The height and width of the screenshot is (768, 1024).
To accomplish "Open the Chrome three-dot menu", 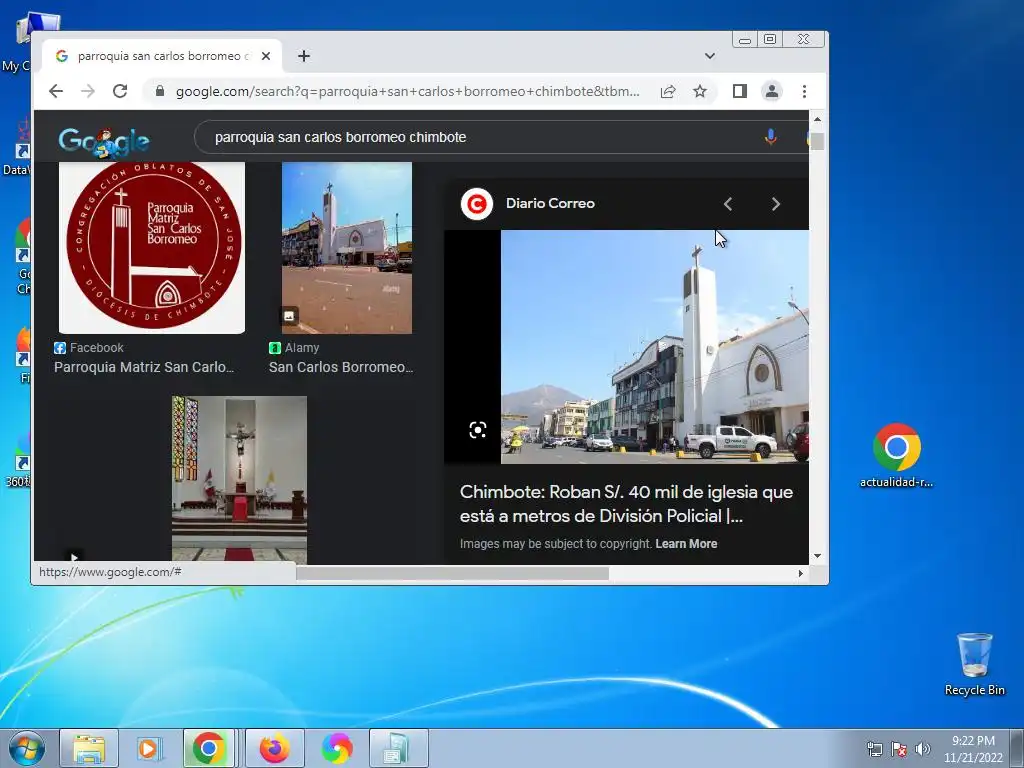I will tap(805, 91).
